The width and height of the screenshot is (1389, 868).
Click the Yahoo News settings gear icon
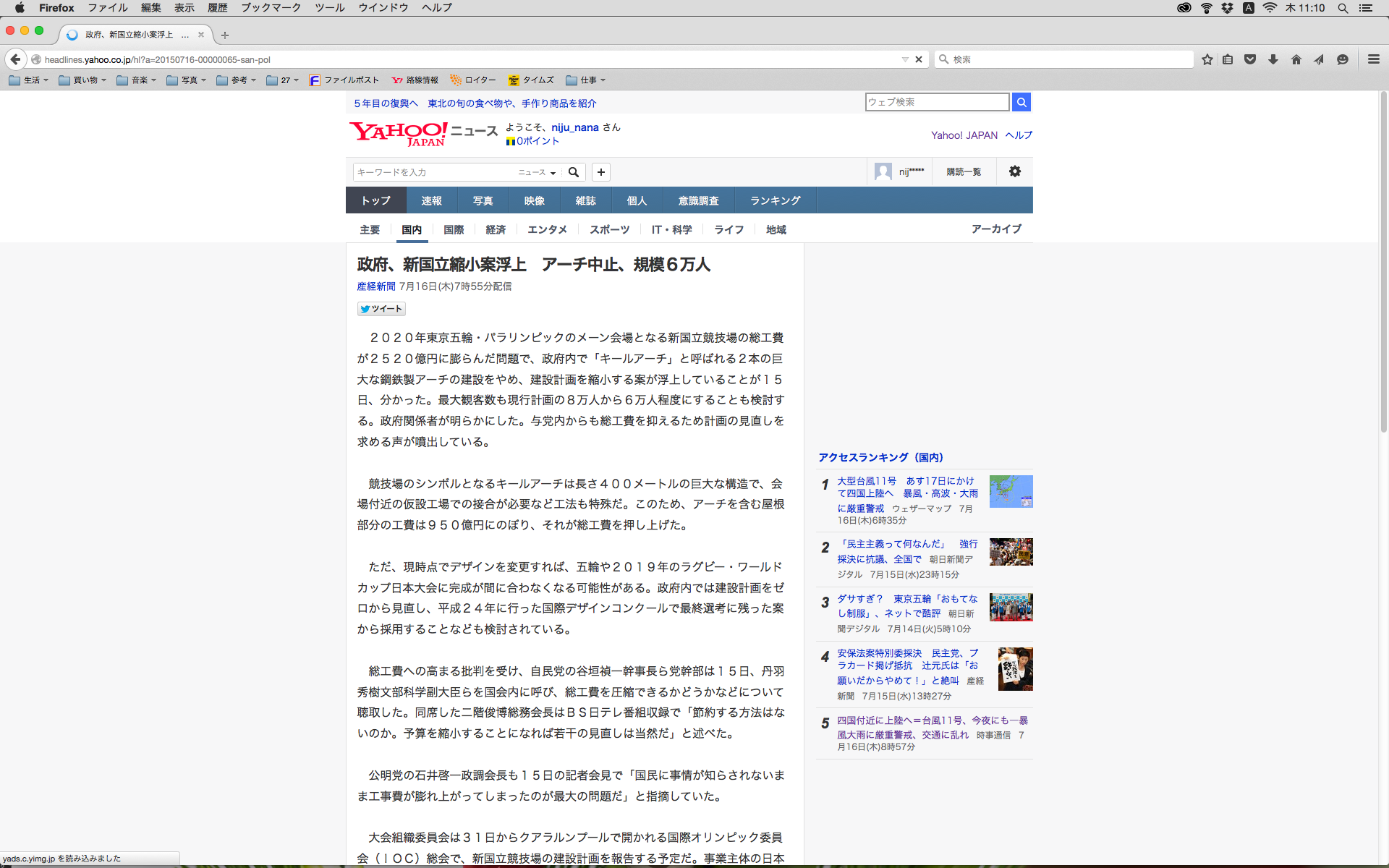pos(1015,171)
